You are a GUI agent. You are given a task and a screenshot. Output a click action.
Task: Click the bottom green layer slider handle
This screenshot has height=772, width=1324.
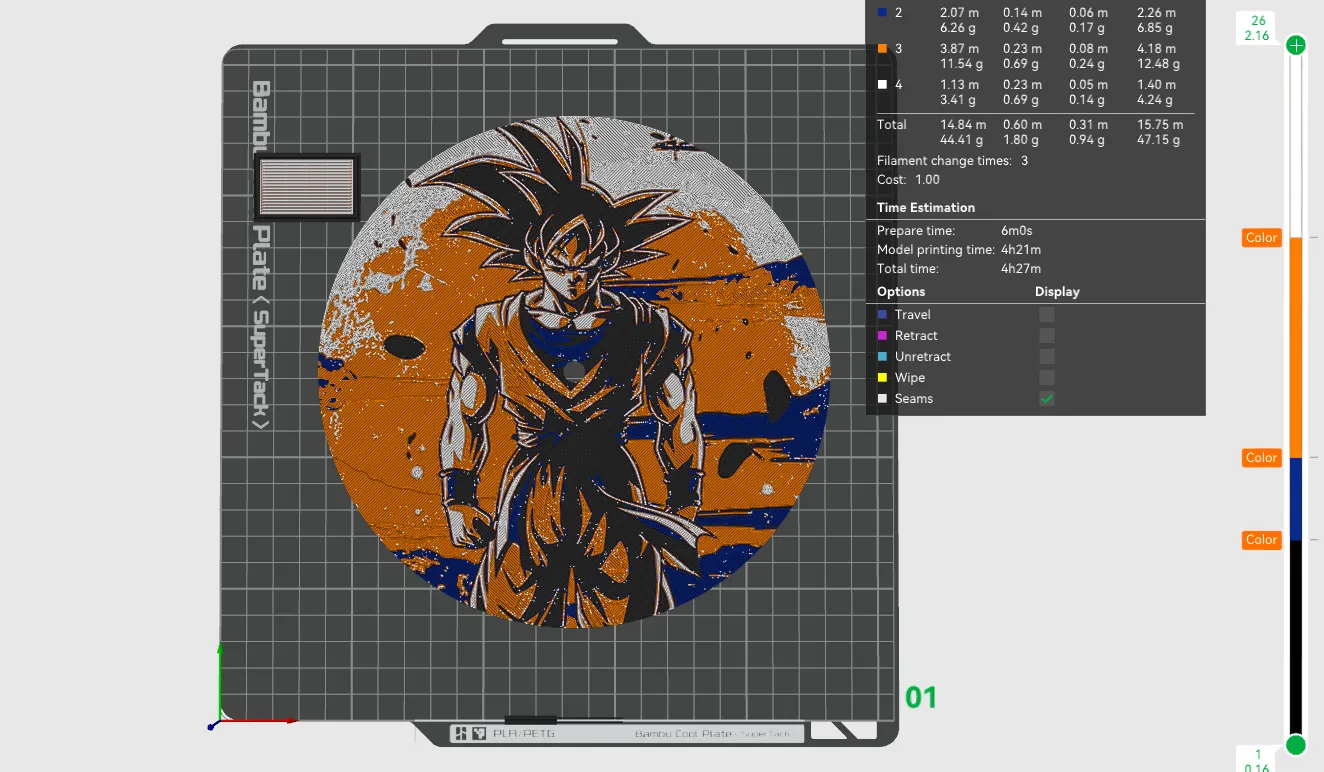[x=1296, y=745]
